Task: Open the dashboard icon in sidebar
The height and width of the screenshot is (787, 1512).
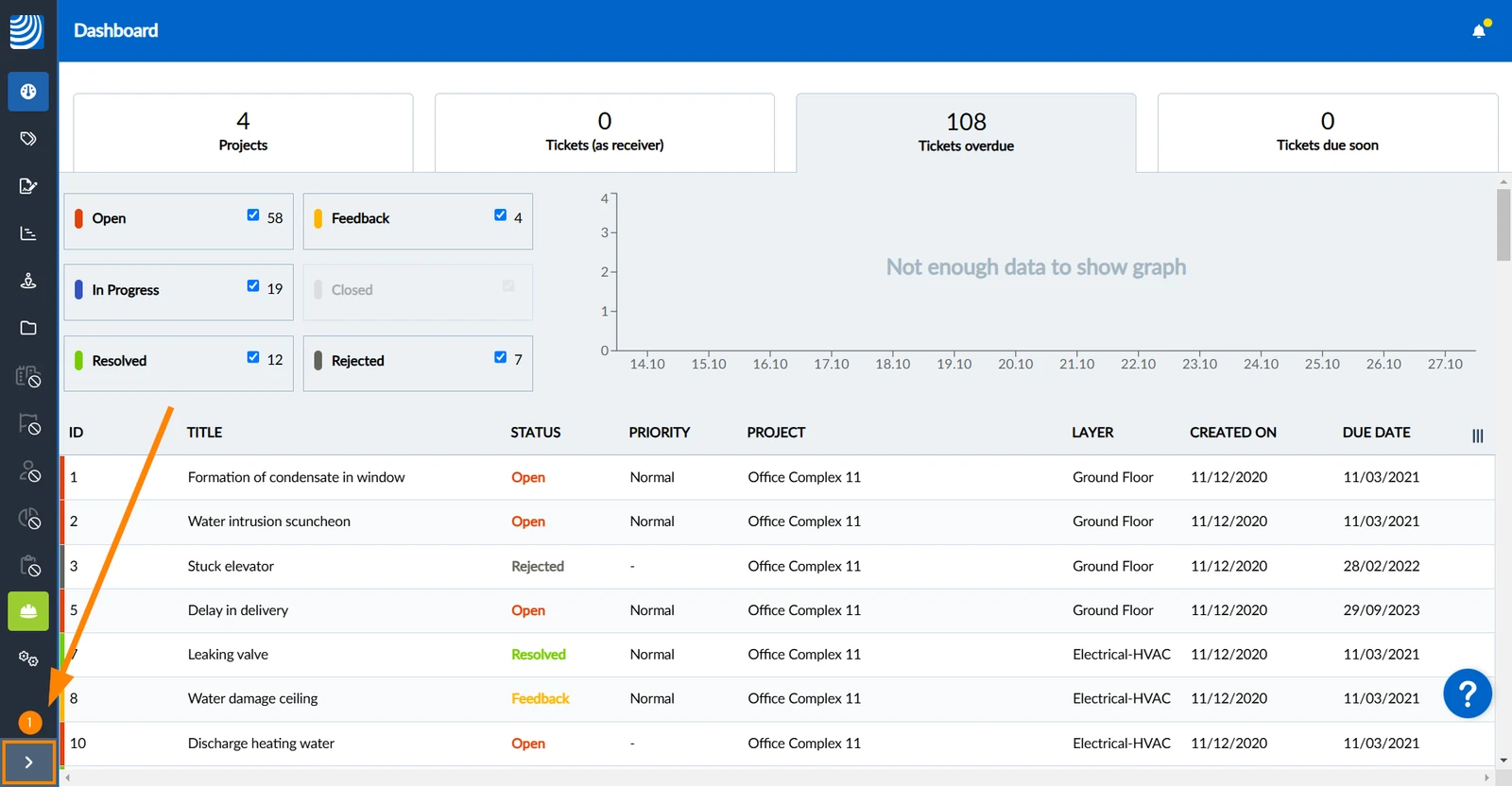Action: point(28,92)
